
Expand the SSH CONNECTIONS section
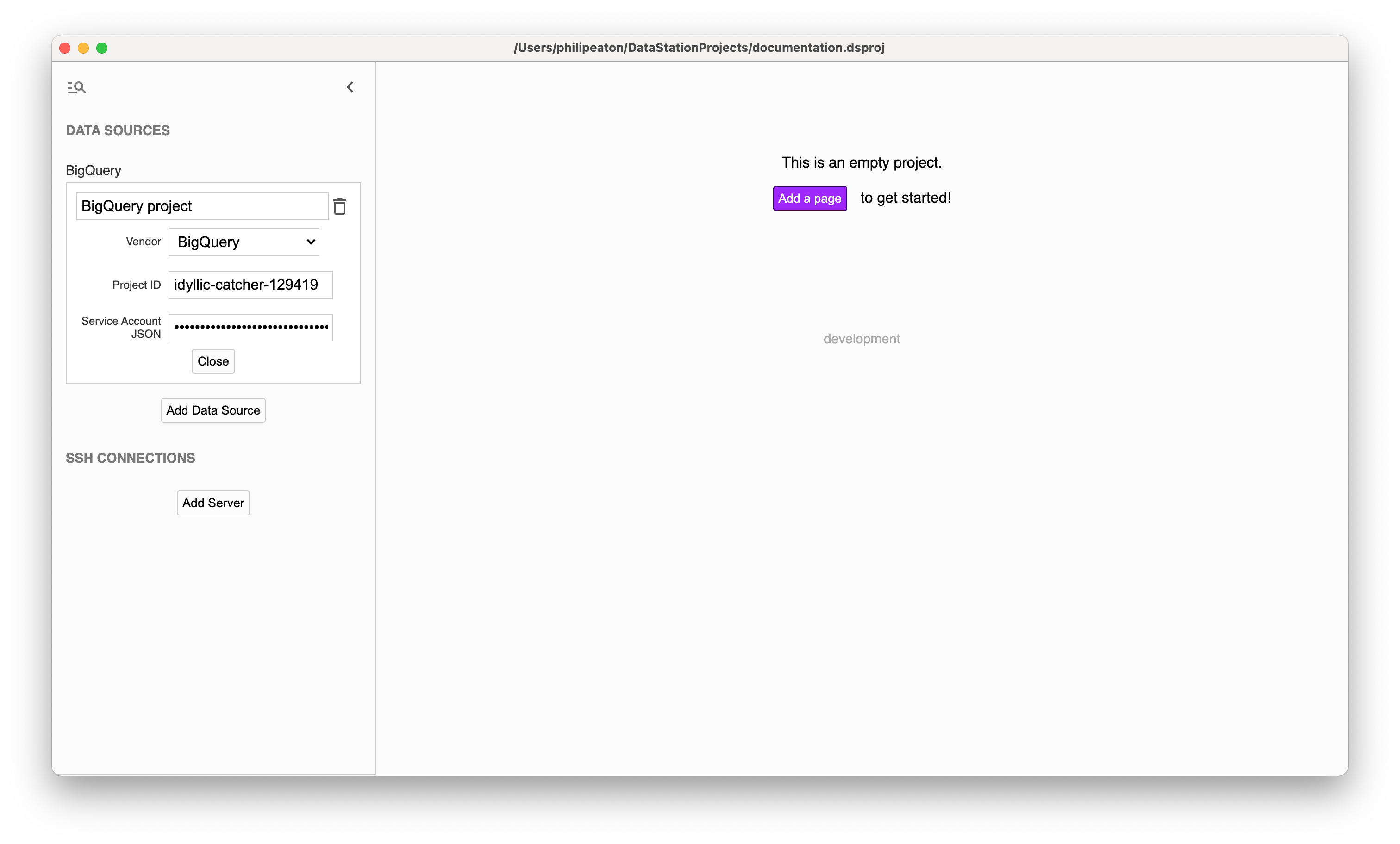pos(130,458)
